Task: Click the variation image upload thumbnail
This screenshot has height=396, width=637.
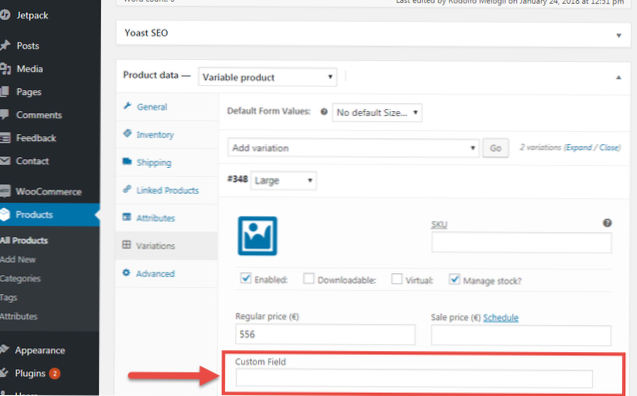Action: point(257,236)
